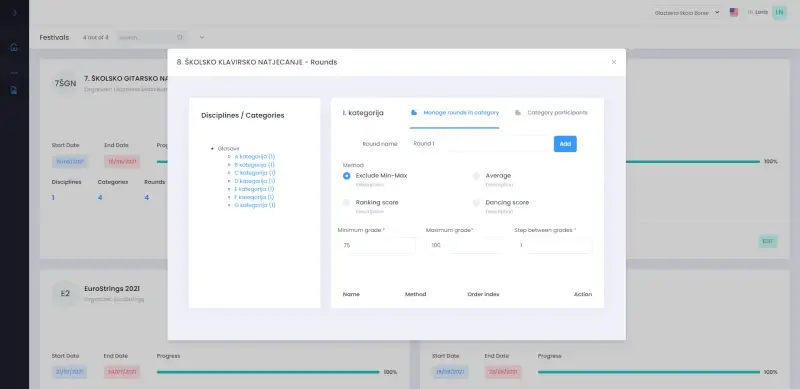Image resolution: width=800 pixels, height=389 pixels.
Task: Open D kategorija in category tree
Action: coord(255,181)
